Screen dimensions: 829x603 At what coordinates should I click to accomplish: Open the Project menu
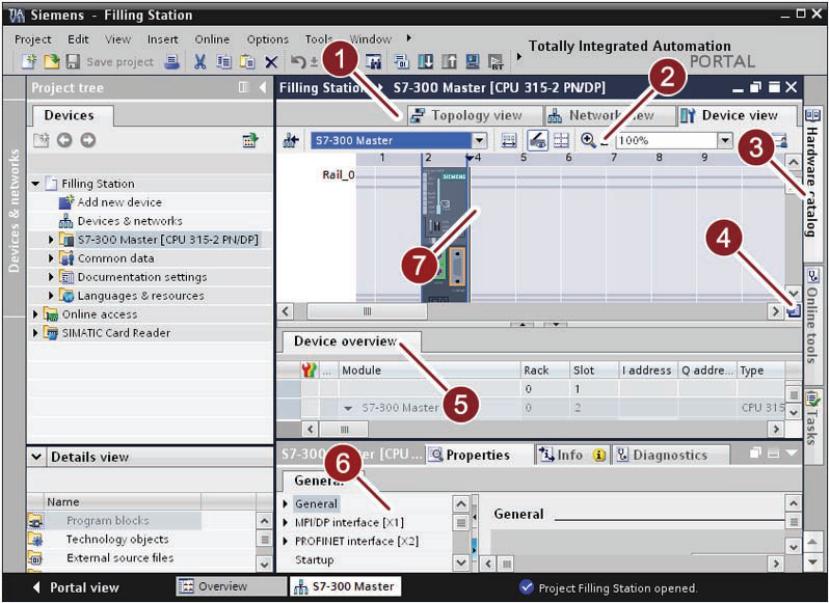33,40
